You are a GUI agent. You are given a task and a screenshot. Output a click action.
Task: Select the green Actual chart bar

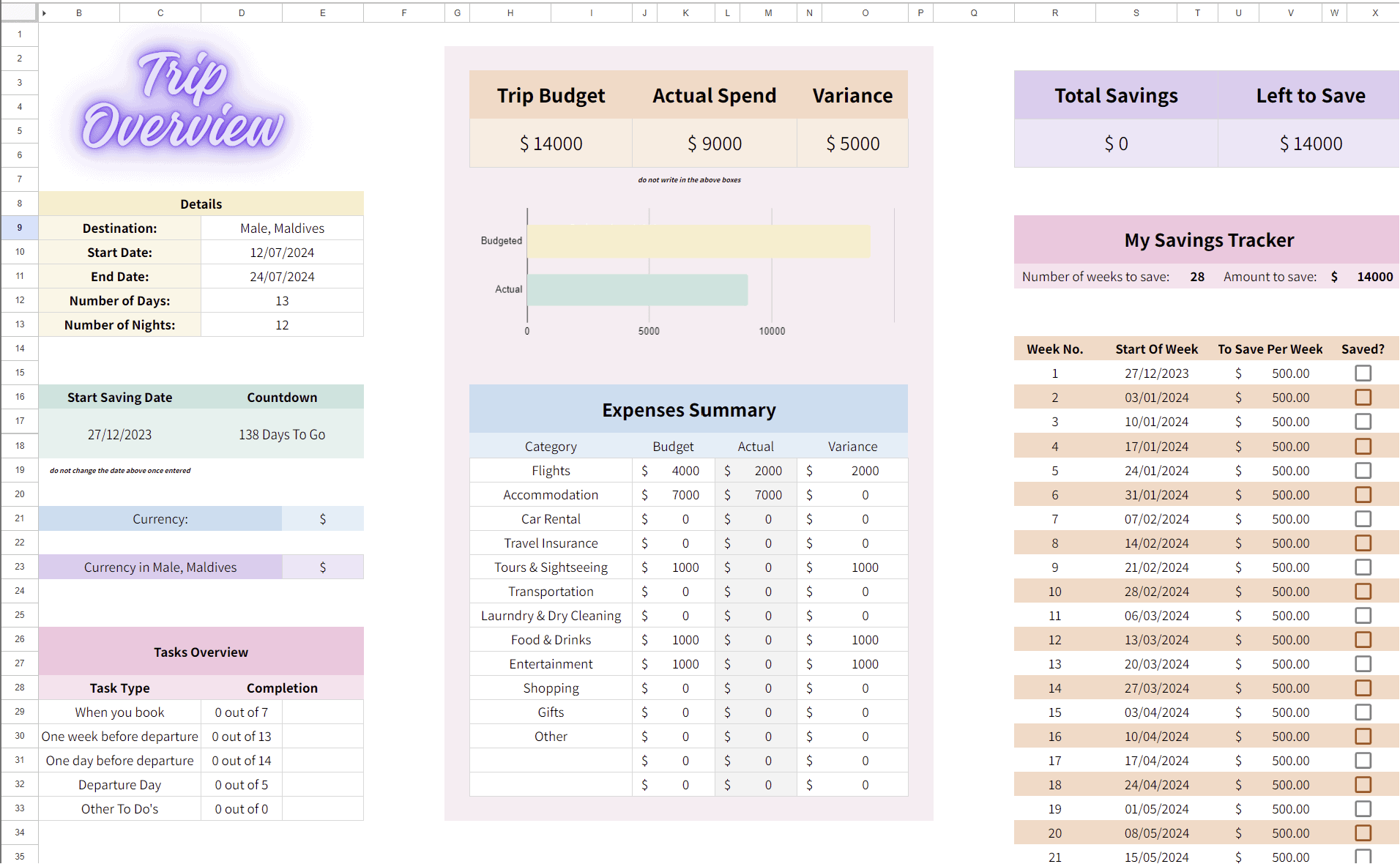pos(637,289)
